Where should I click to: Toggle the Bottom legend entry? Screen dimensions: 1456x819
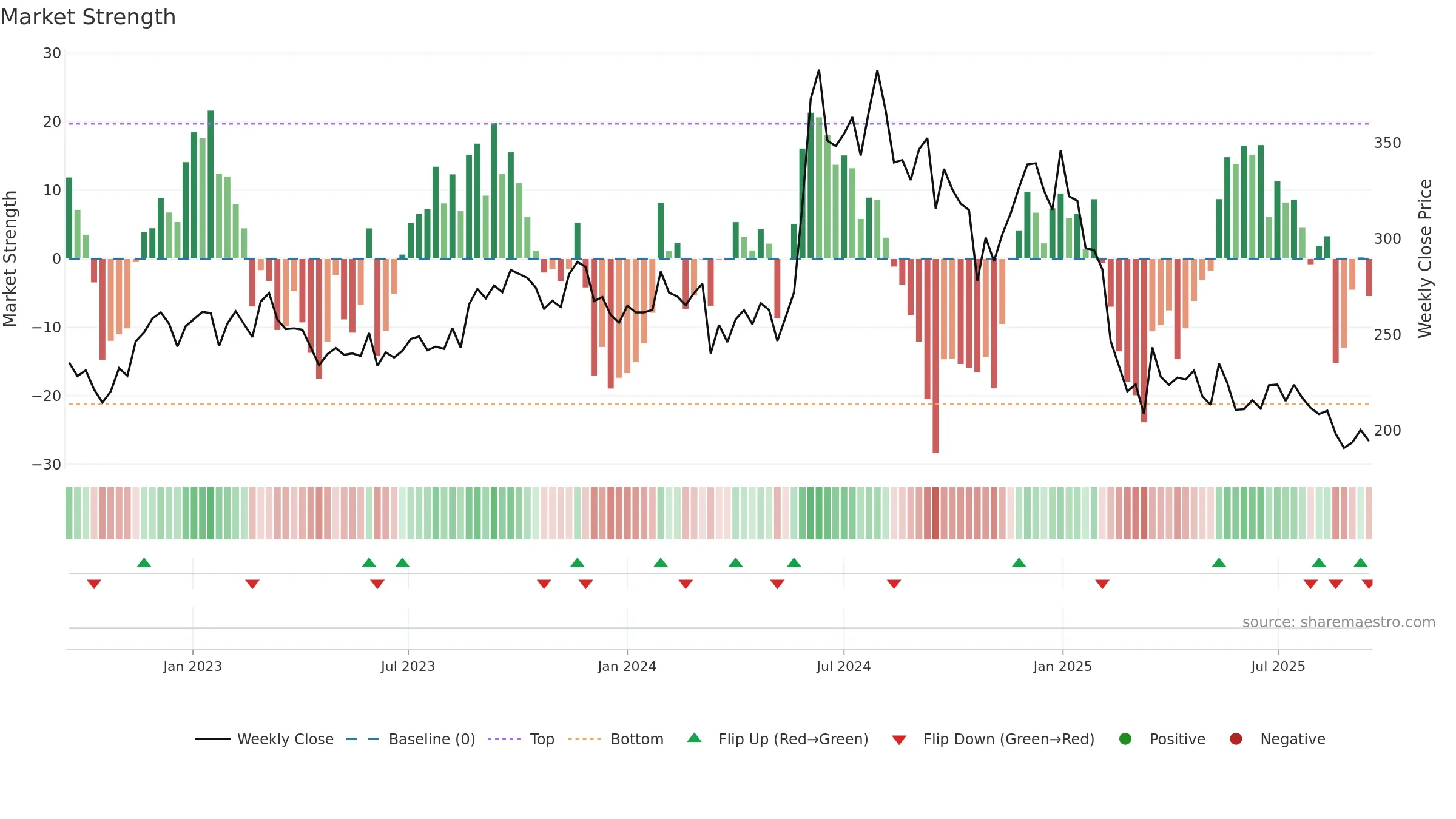pos(616,739)
